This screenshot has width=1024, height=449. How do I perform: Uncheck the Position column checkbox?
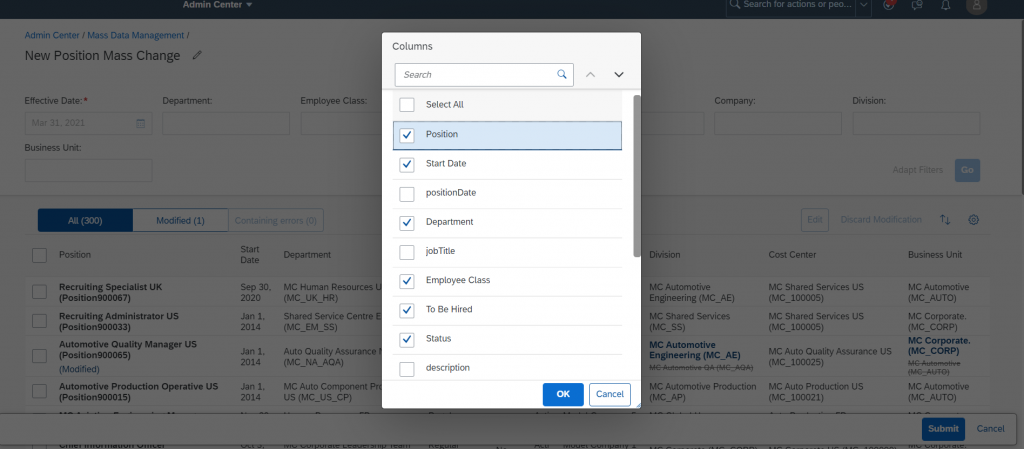407,134
